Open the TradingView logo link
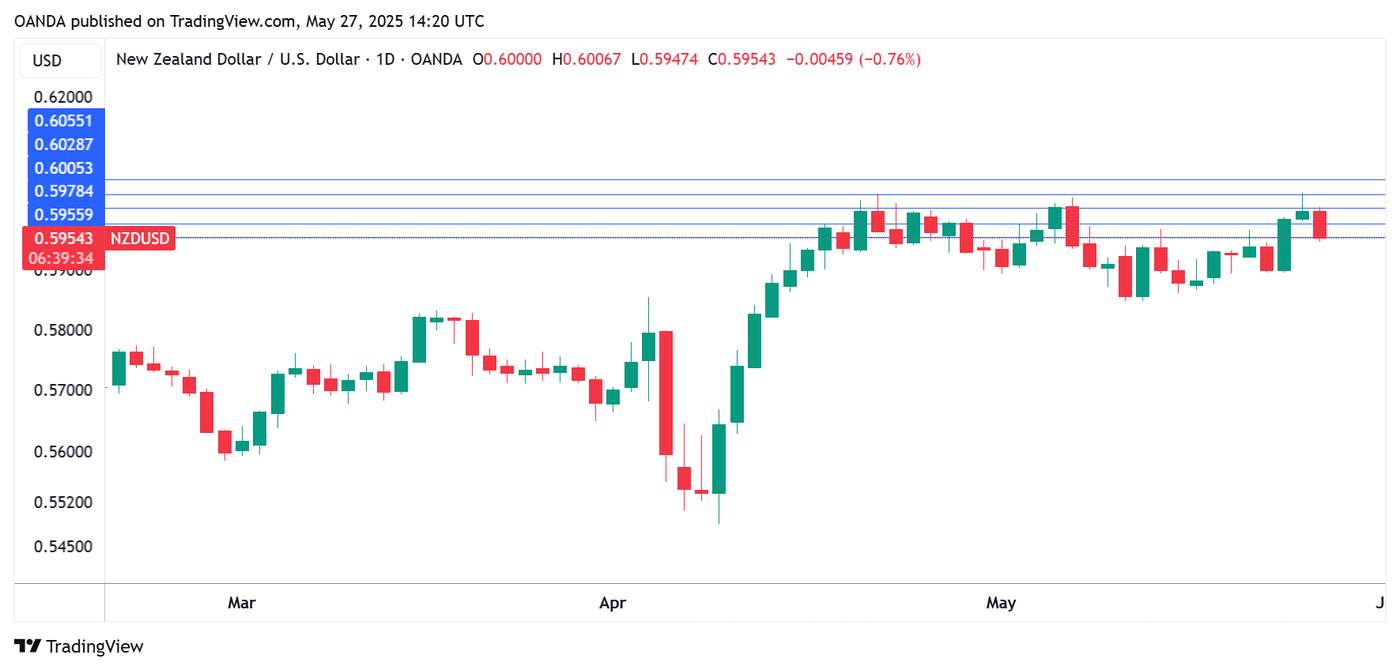This screenshot has height=670, width=1400. point(79,646)
